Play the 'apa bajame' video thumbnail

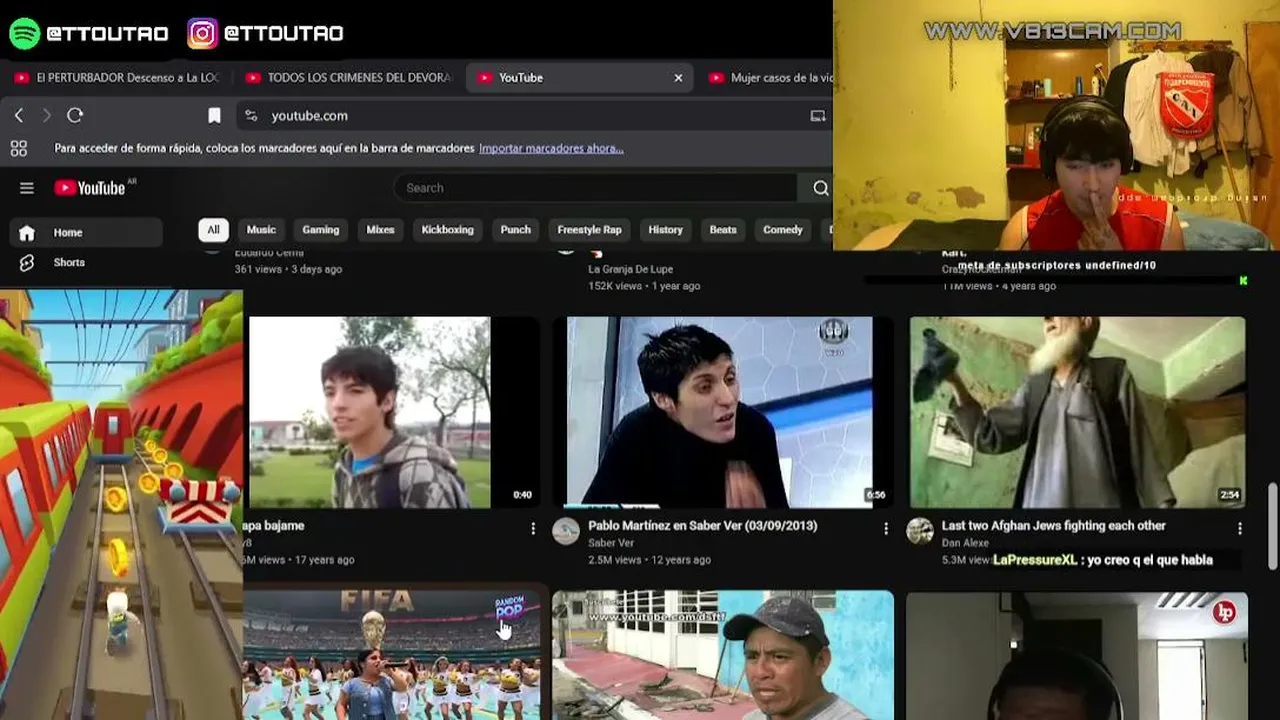[392, 412]
